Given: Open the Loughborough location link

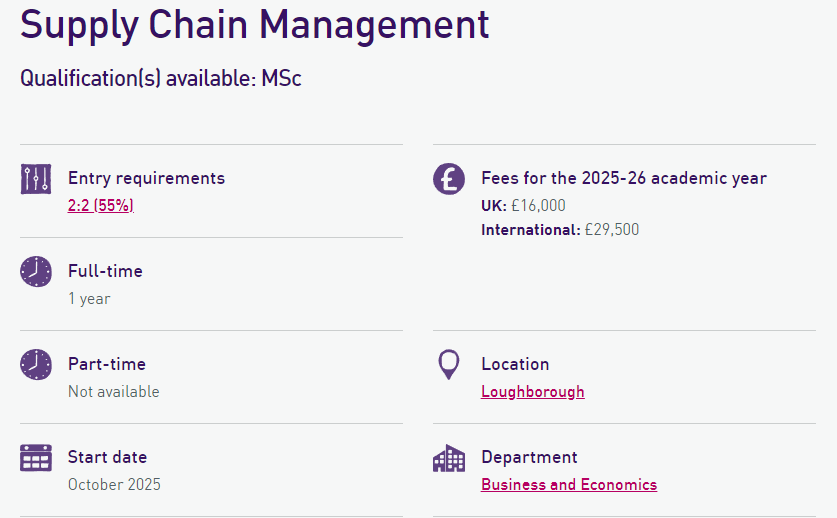Looking at the screenshot, I should (x=532, y=392).
